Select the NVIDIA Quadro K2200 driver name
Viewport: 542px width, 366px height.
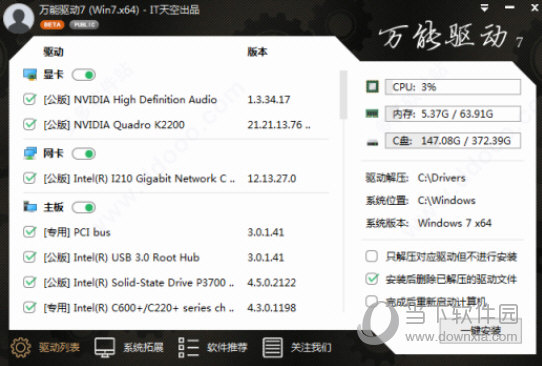click(x=114, y=124)
